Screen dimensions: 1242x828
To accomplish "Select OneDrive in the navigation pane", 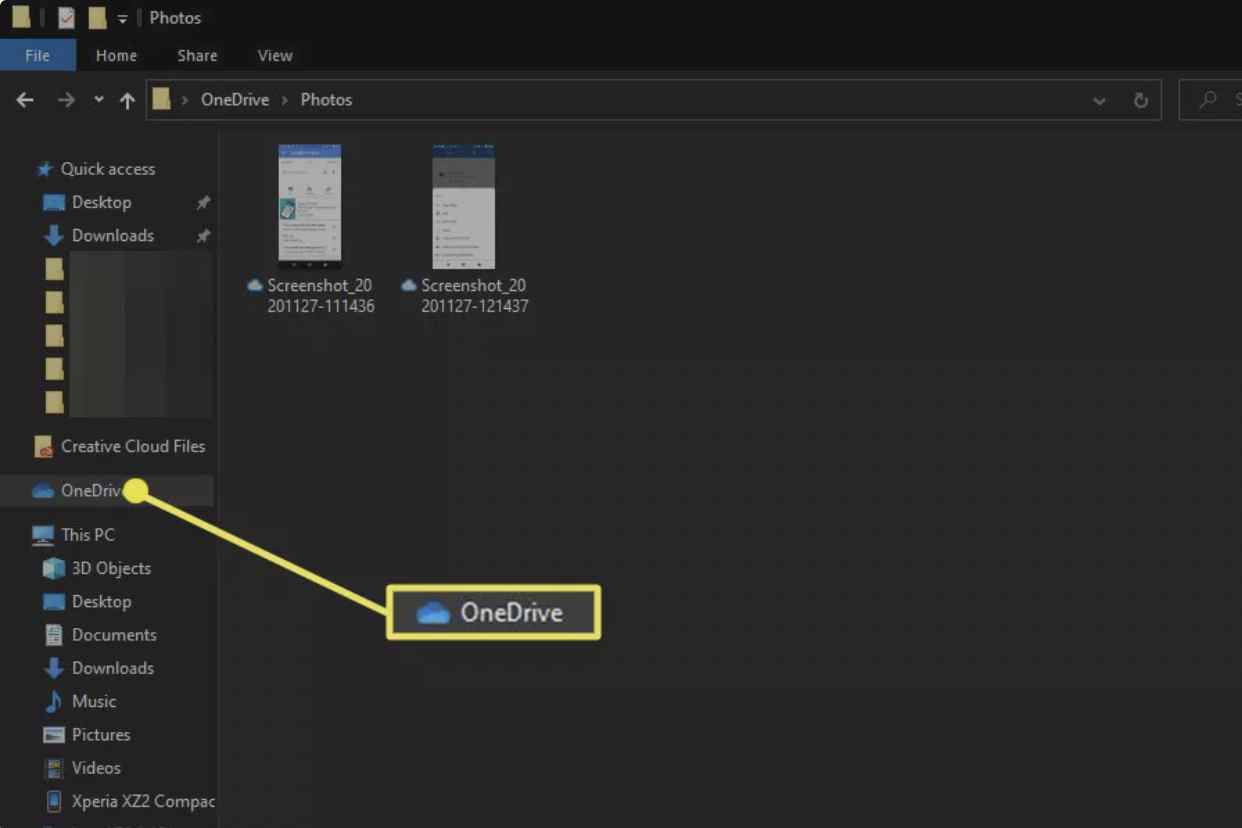I will 108,491.
